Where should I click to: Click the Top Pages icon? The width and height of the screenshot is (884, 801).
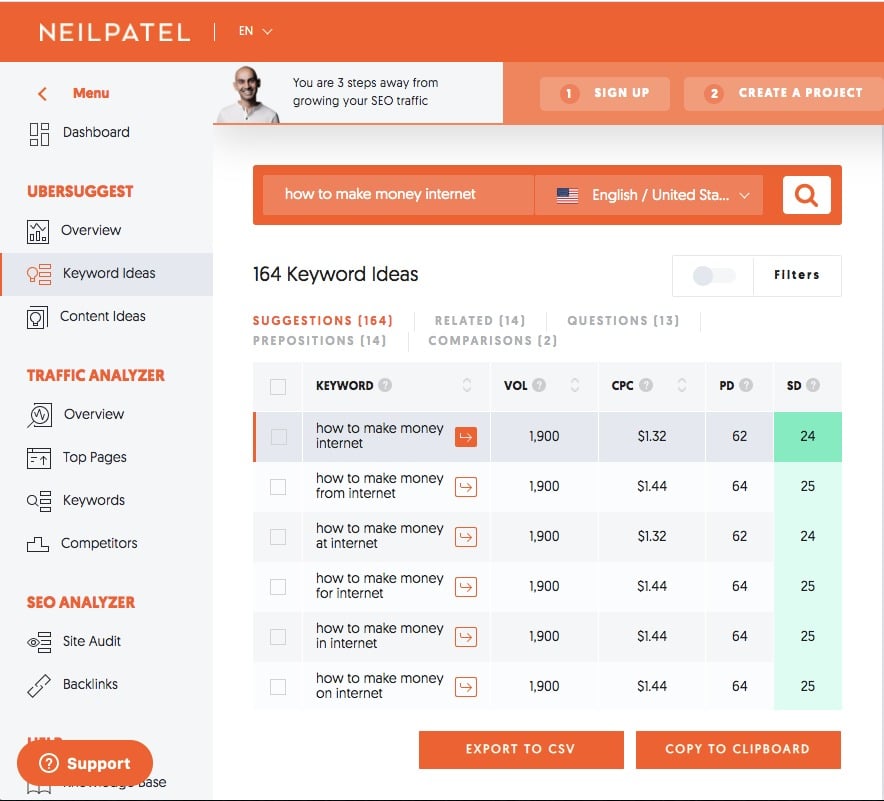coord(38,458)
